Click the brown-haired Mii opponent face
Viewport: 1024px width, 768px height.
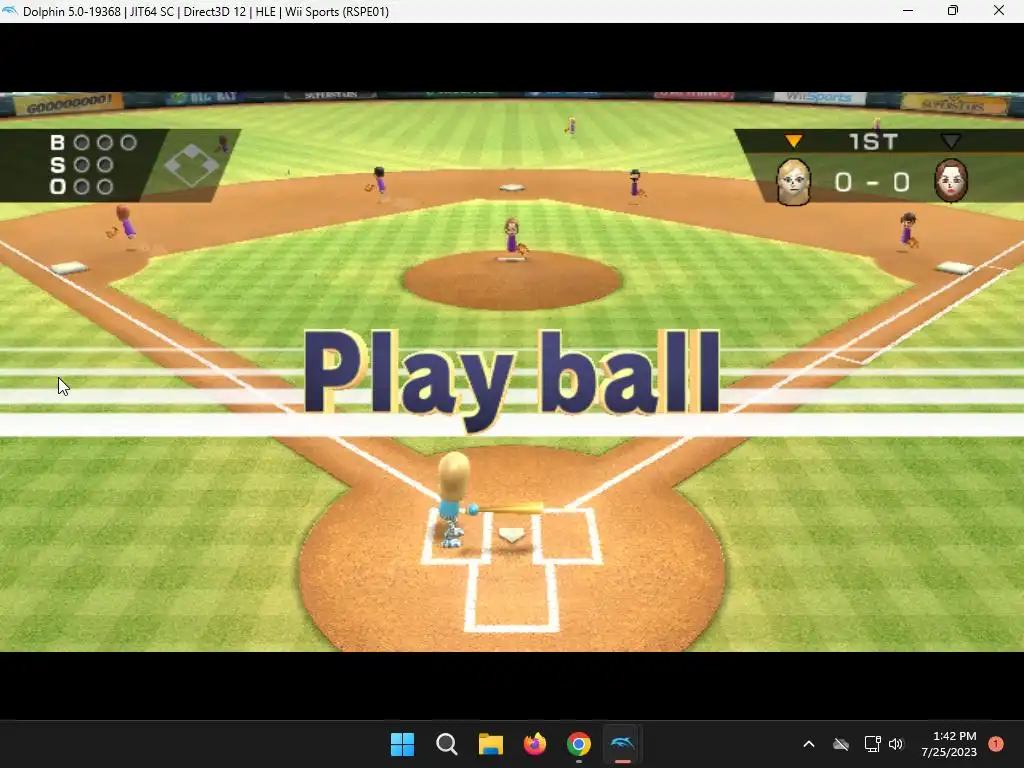pyautogui.click(x=951, y=180)
